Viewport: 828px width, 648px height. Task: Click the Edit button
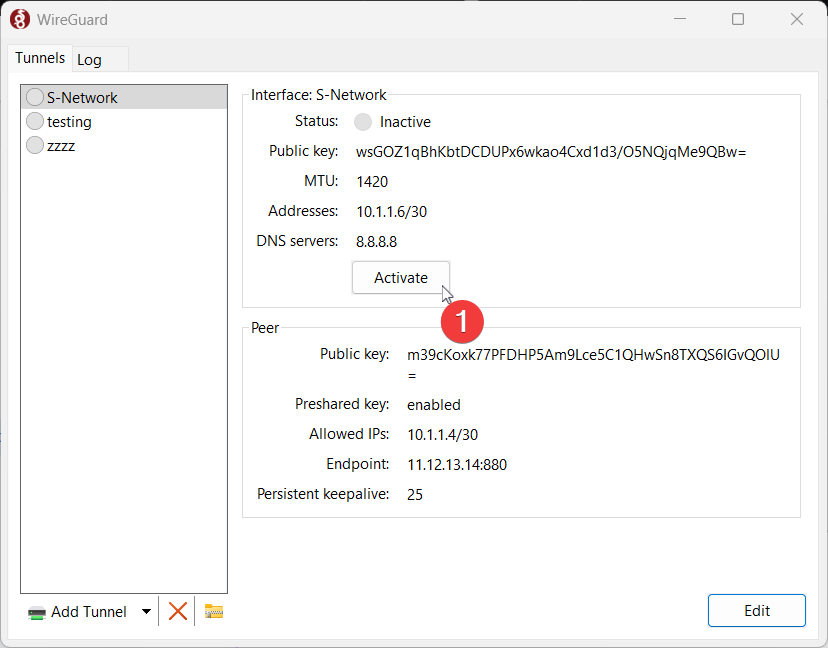[757, 611]
